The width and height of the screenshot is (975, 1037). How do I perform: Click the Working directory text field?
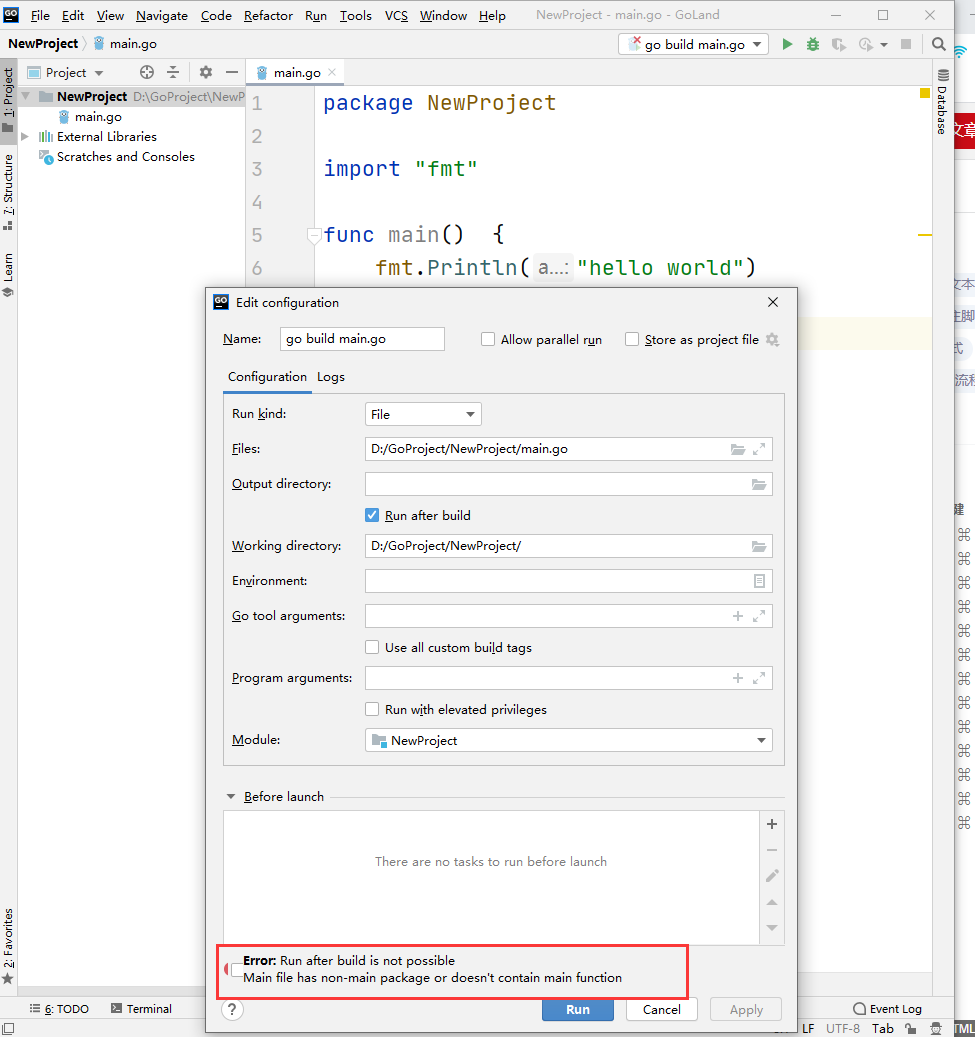click(x=556, y=546)
